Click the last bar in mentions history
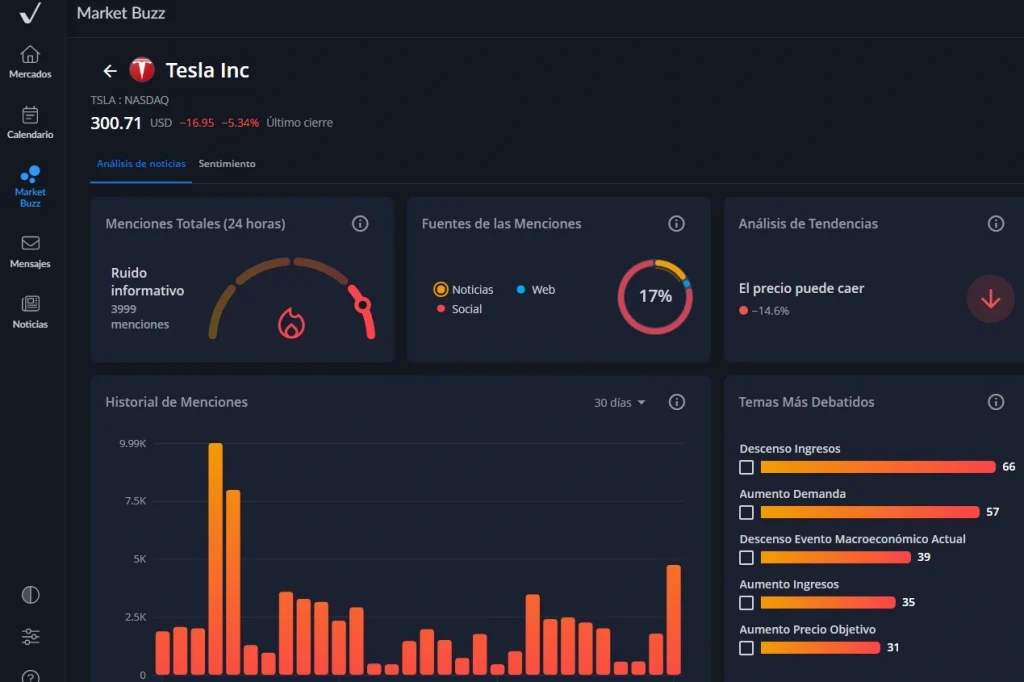The height and width of the screenshot is (682, 1024). point(673,620)
